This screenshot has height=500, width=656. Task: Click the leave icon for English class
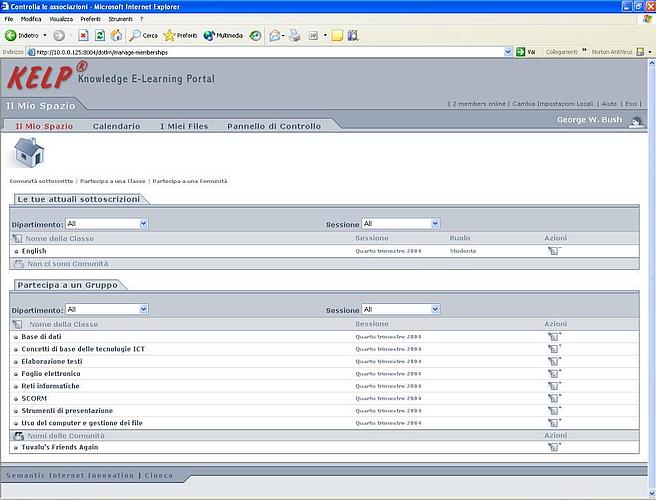(553, 251)
